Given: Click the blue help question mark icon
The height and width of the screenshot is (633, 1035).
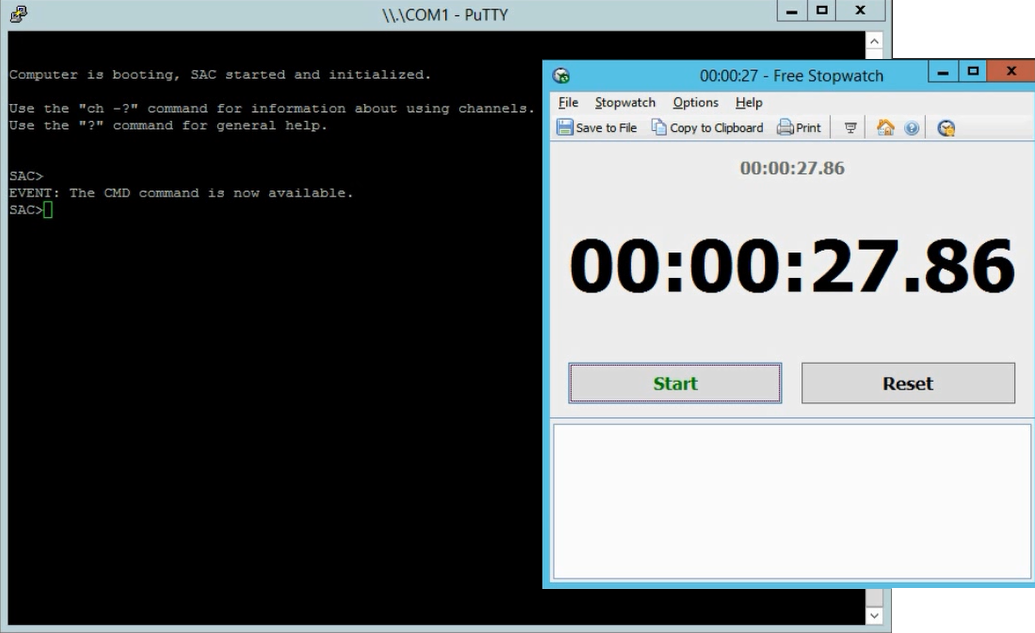Looking at the screenshot, I should click(x=912, y=128).
